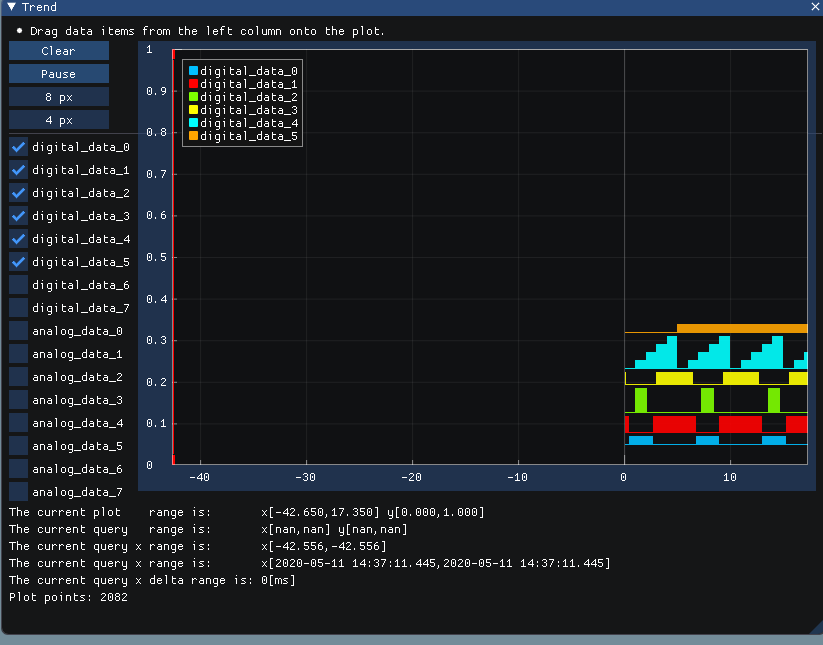Screen dimensions: 823x645
Task: Check the analog_data_0 data item
Action: 17,330
